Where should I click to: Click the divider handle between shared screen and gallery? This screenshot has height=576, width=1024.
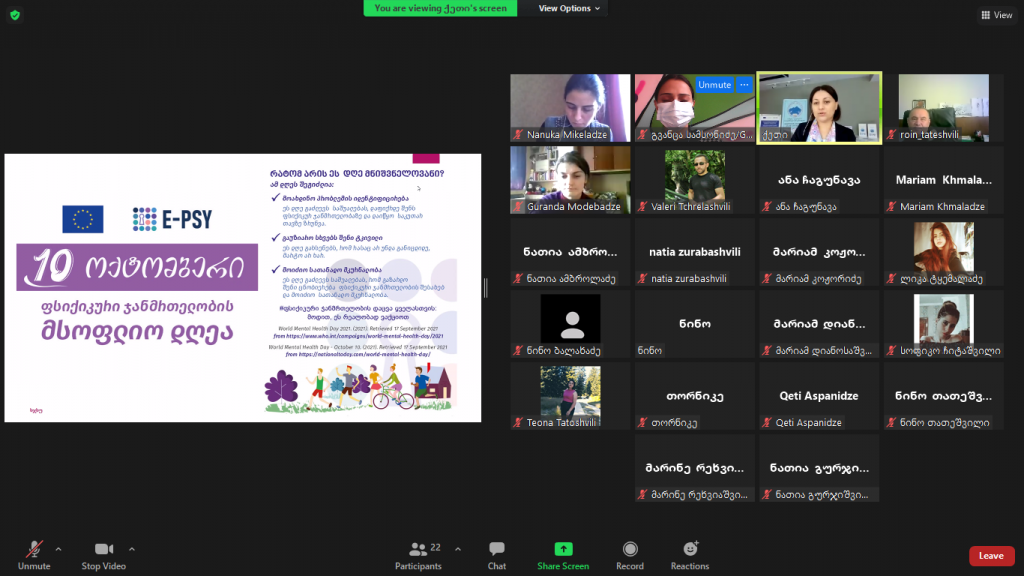pos(485,287)
